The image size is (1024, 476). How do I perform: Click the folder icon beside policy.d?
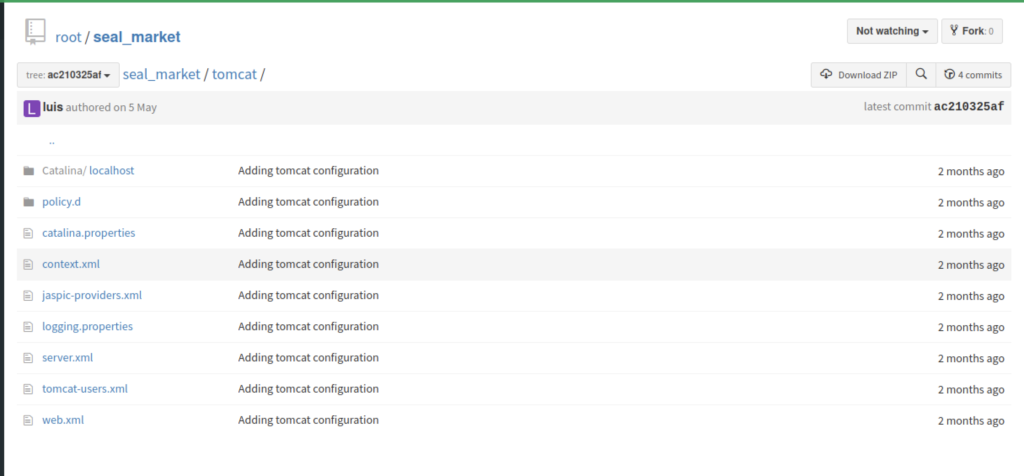[28, 202]
